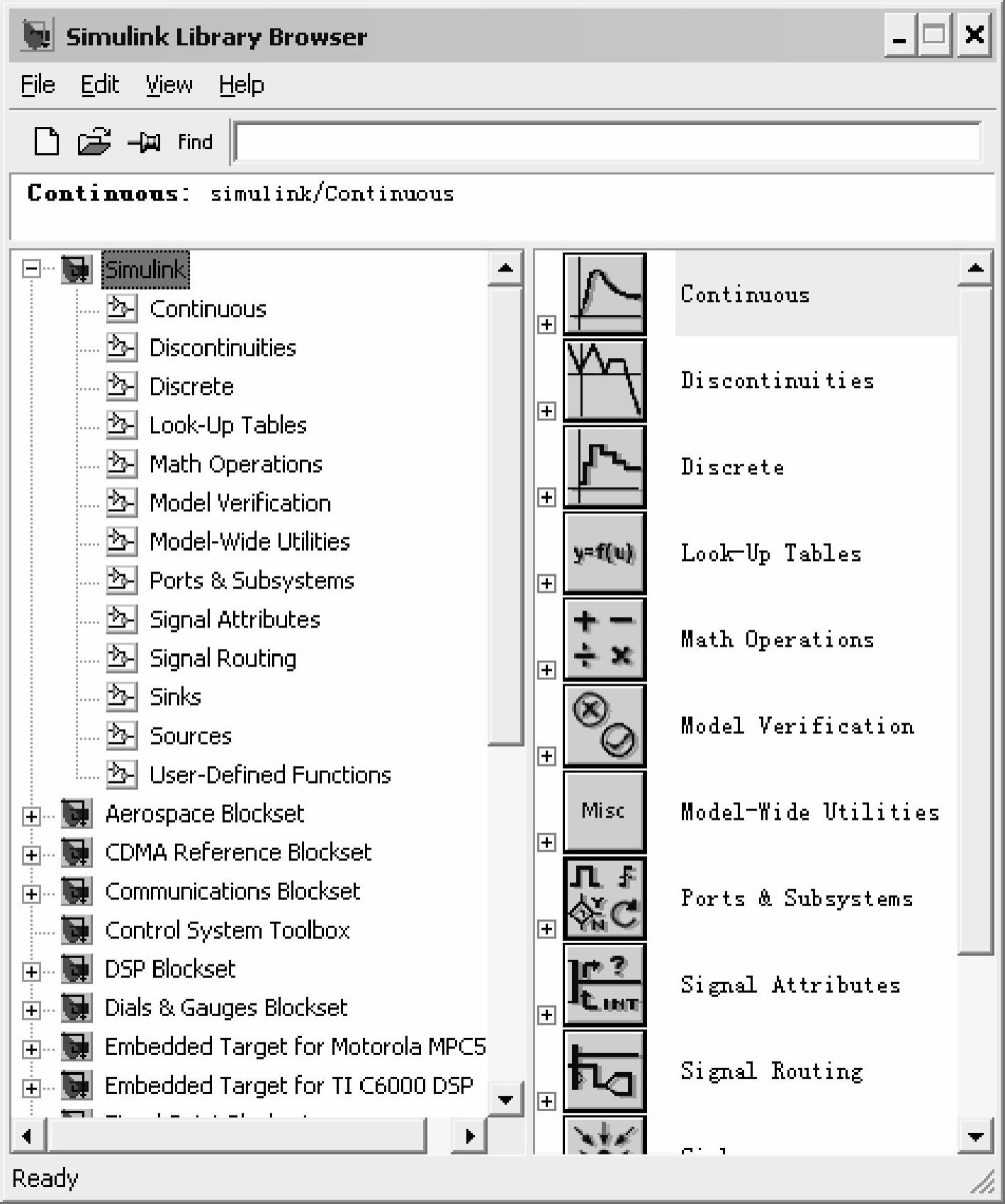Expand the Signal Attributes library in right pane
This screenshot has width=1005, height=1204.
(x=546, y=1015)
